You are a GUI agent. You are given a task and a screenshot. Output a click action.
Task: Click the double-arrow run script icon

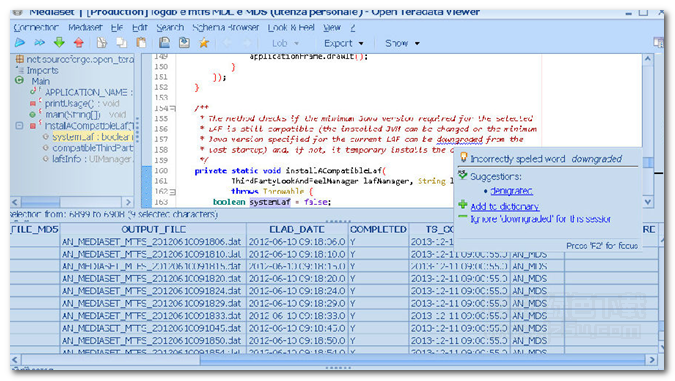coord(40,43)
